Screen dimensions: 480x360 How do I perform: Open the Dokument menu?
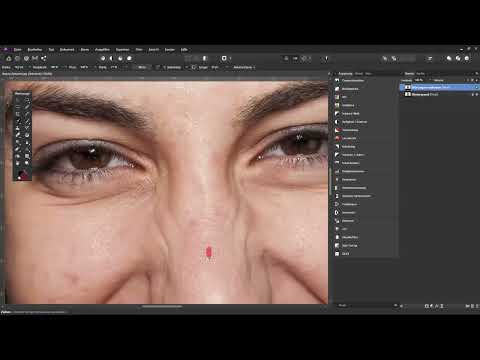pos(67,50)
